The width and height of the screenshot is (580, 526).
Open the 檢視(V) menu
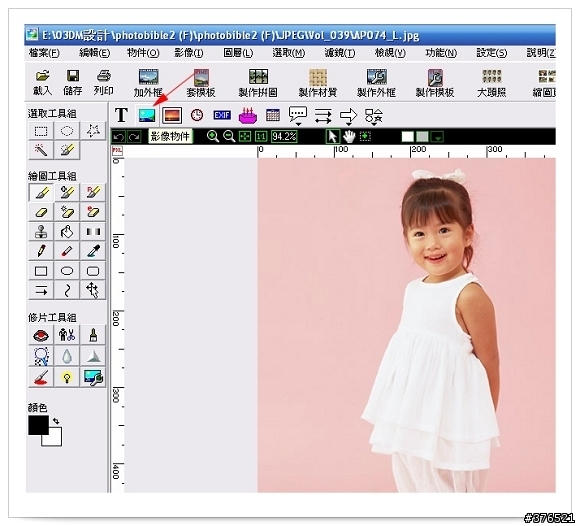coord(390,53)
